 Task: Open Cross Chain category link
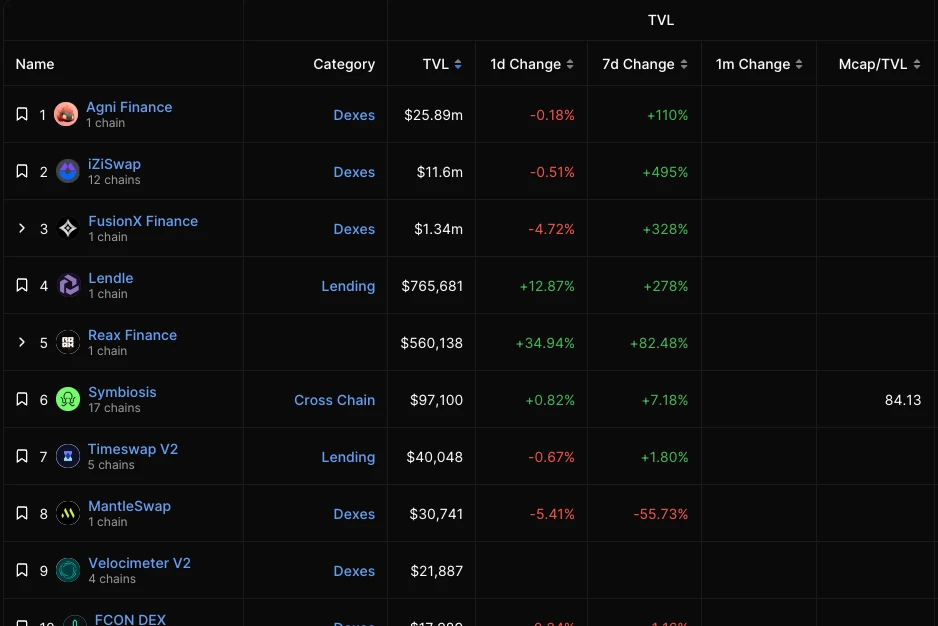click(x=334, y=400)
